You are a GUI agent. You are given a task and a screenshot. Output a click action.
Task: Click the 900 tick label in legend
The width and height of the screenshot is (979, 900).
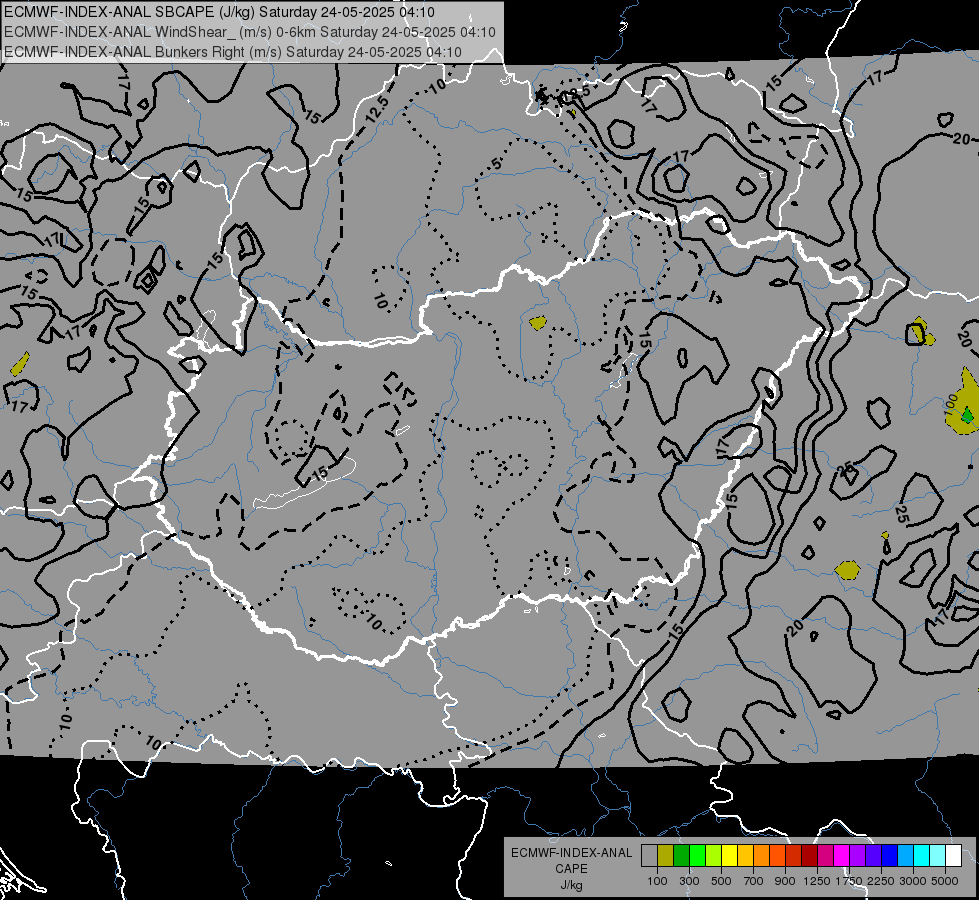point(785,881)
